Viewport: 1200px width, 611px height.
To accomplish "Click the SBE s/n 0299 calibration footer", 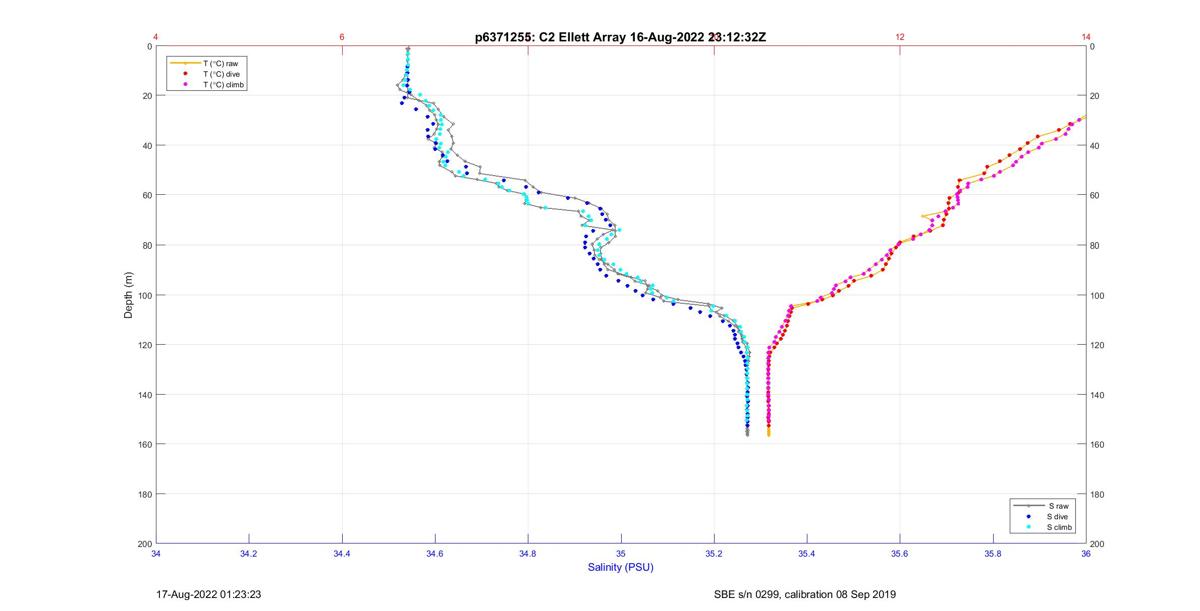I will click(x=804, y=594).
